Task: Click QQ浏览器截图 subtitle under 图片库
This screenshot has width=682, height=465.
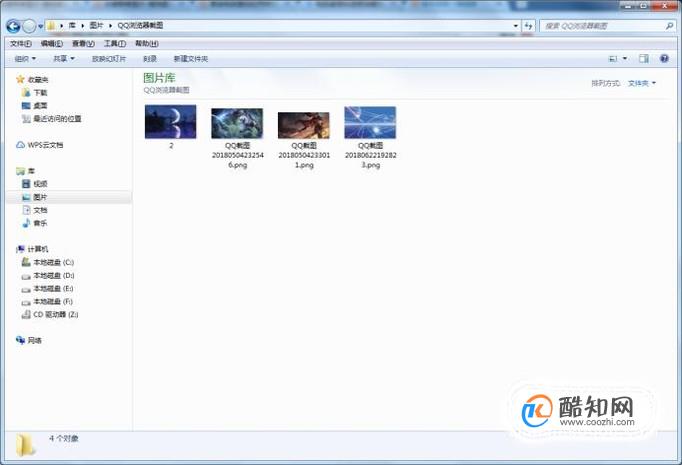Action: 167,90
